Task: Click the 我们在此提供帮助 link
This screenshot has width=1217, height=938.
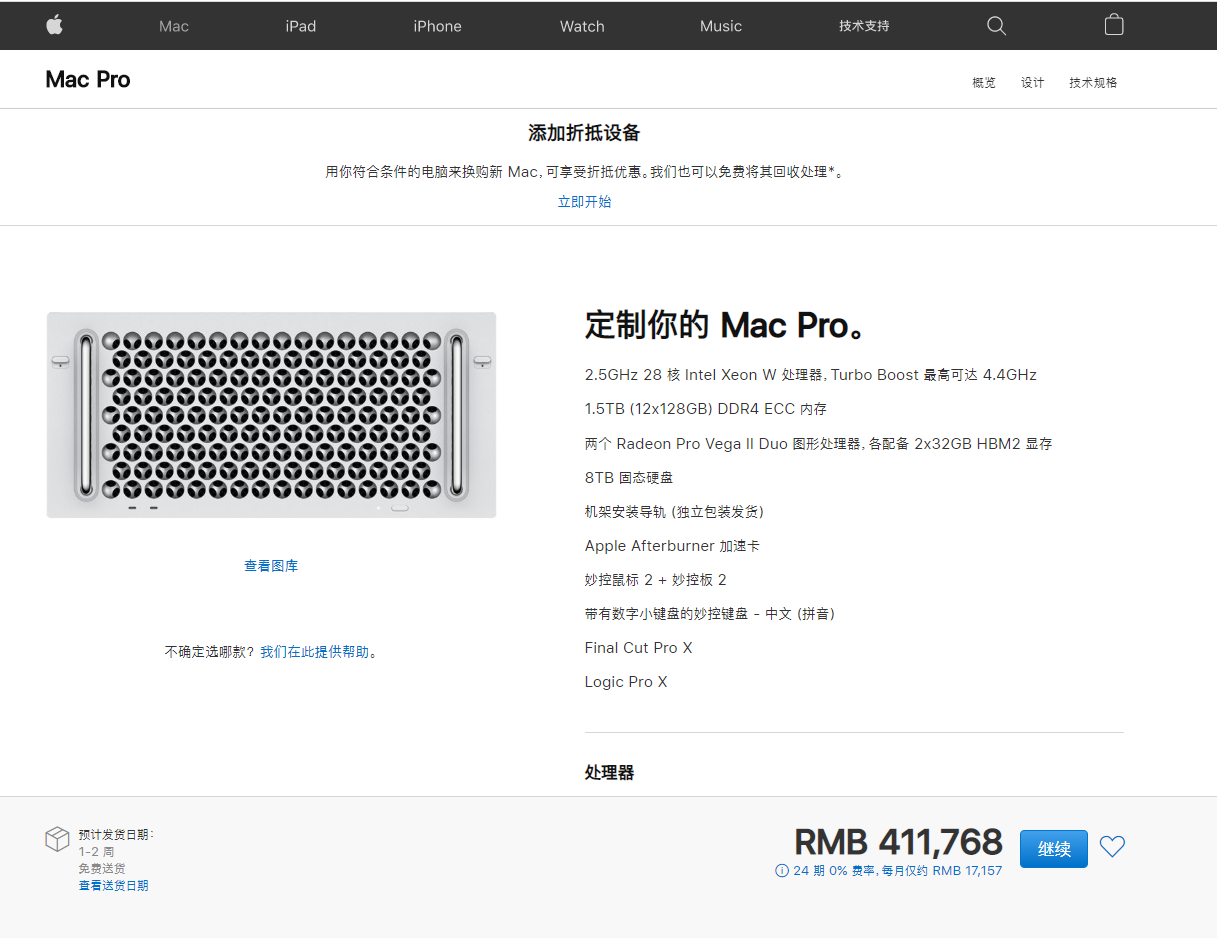Action: tap(315, 652)
